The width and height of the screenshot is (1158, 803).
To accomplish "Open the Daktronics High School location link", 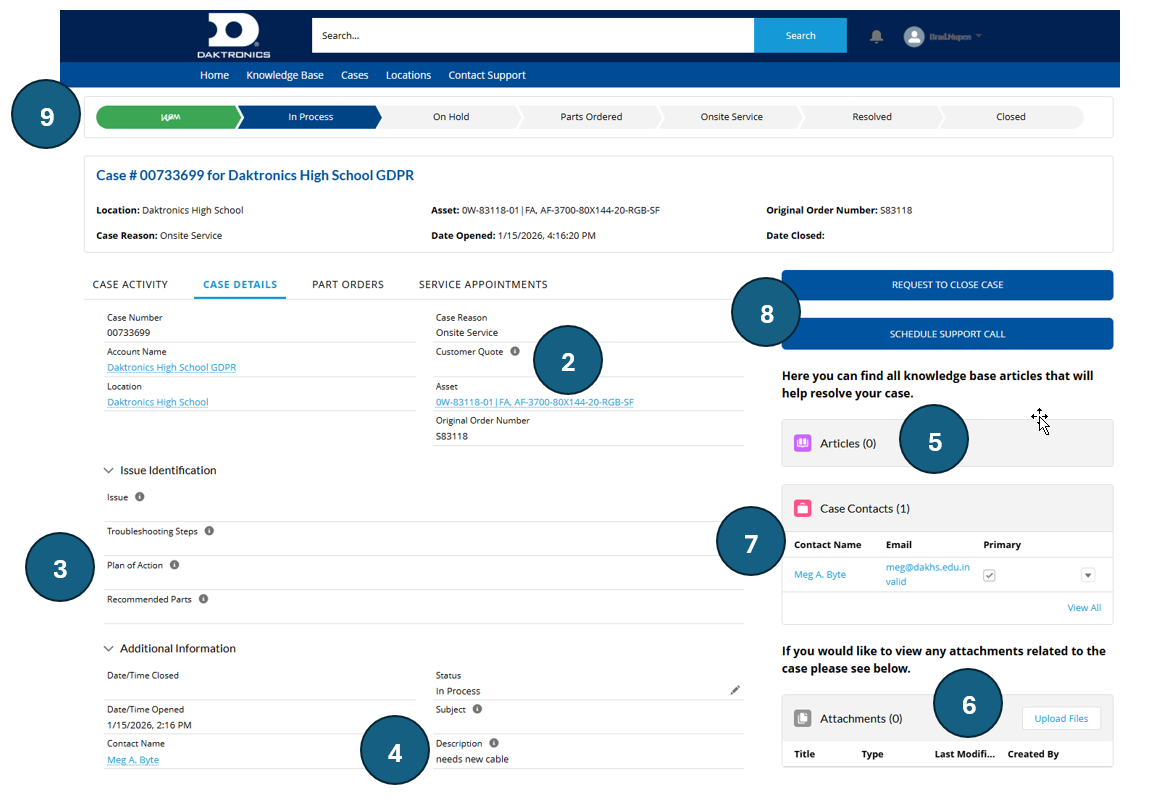I will pyautogui.click(x=158, y=402).
